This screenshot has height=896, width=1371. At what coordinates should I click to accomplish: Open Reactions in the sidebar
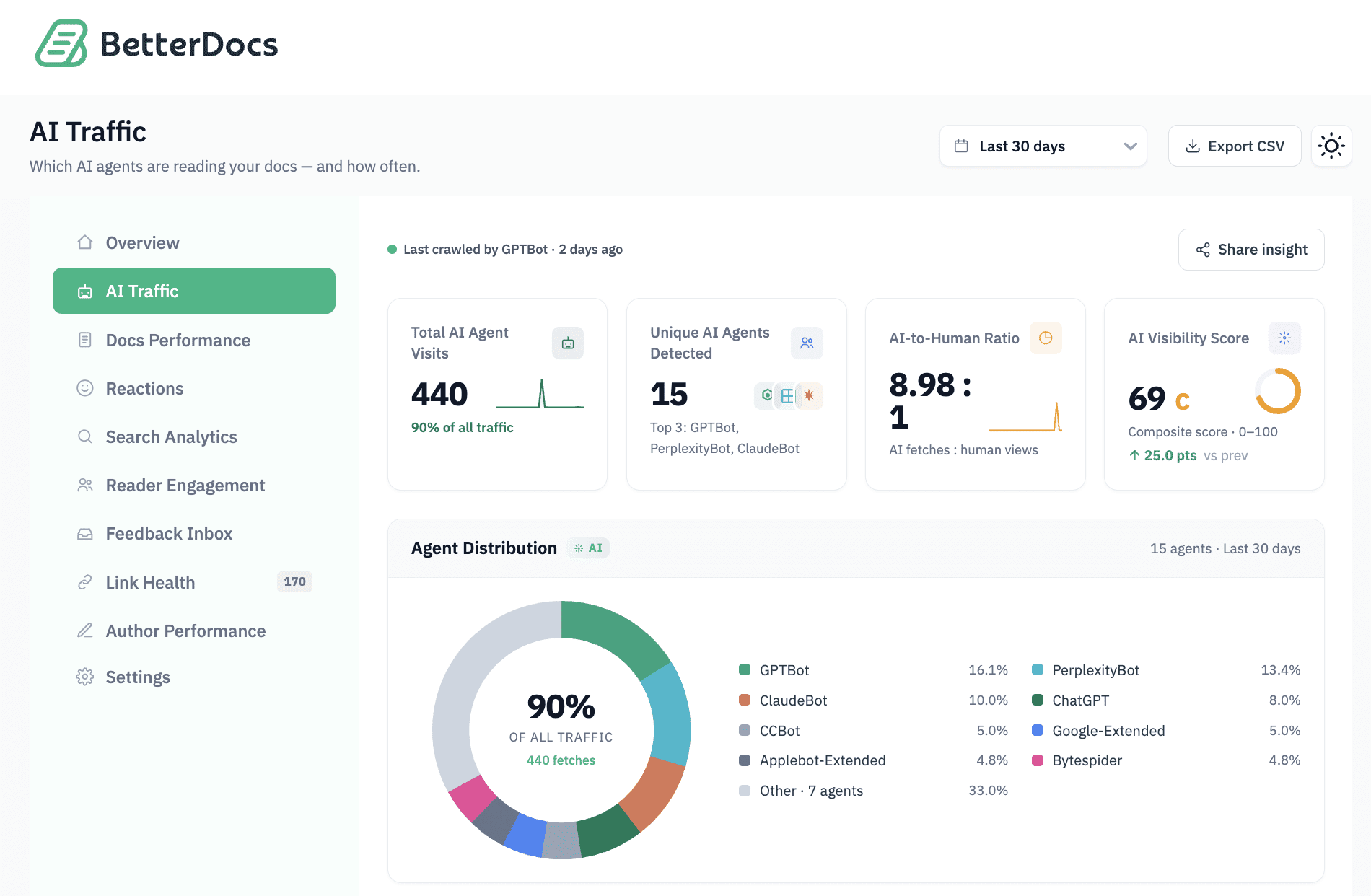[x=194, y=388]
